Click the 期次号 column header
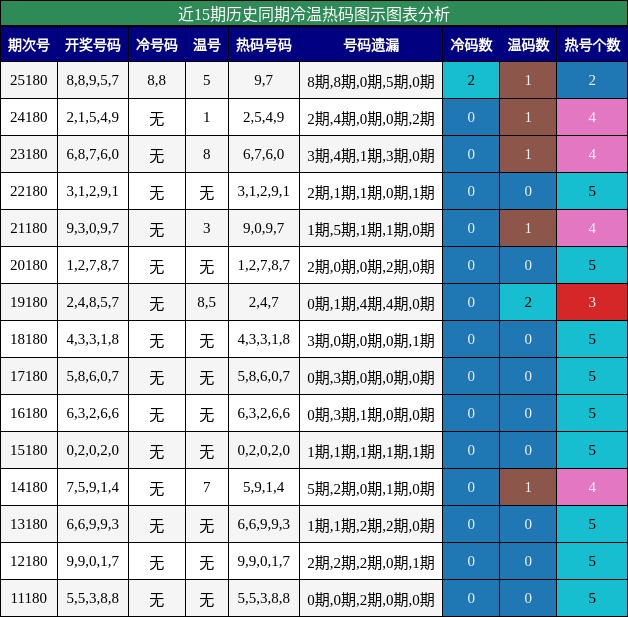This screenshot has height=617, width=628. [29, 45]
